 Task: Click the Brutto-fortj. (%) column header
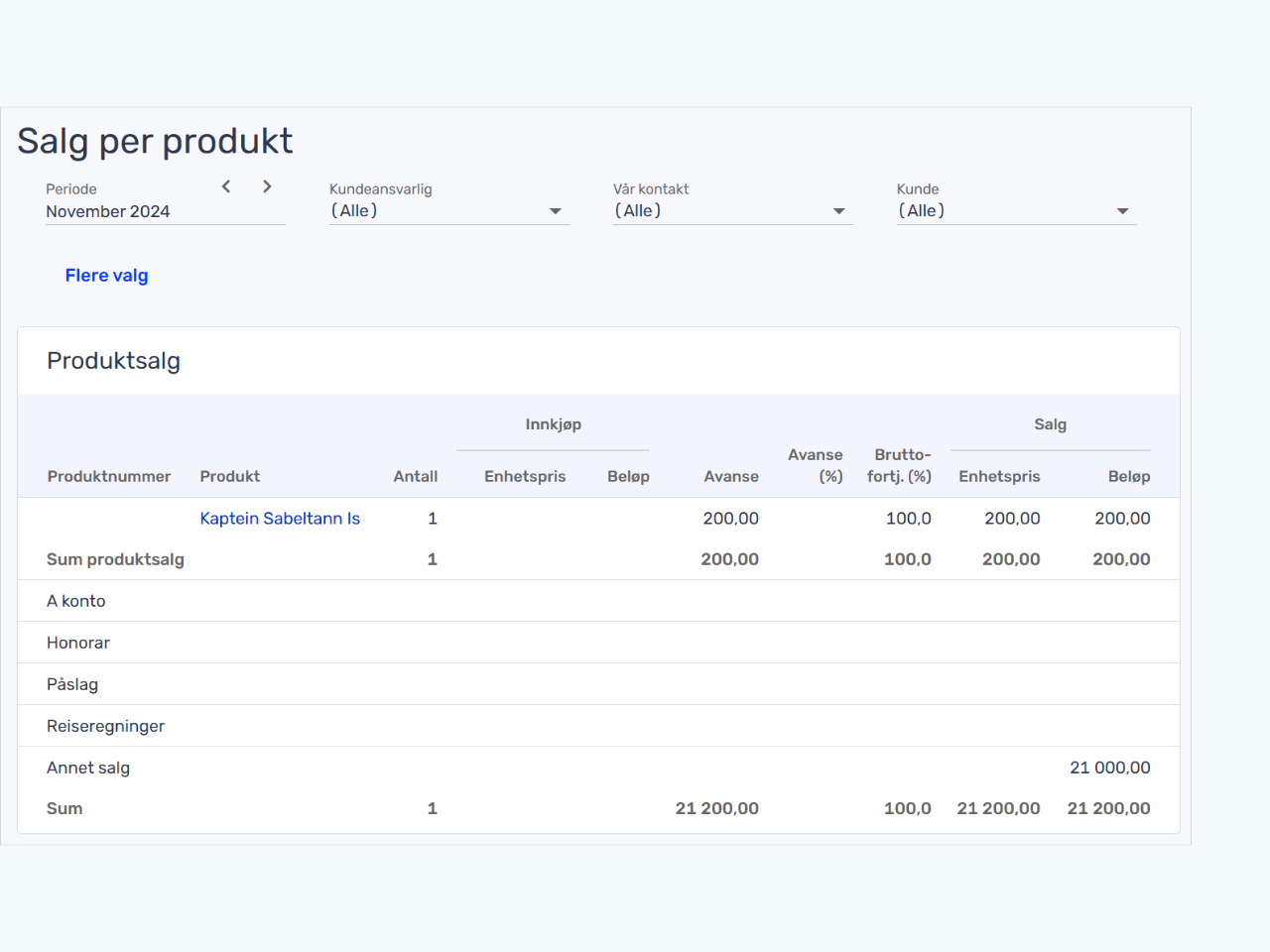point(900,465)
